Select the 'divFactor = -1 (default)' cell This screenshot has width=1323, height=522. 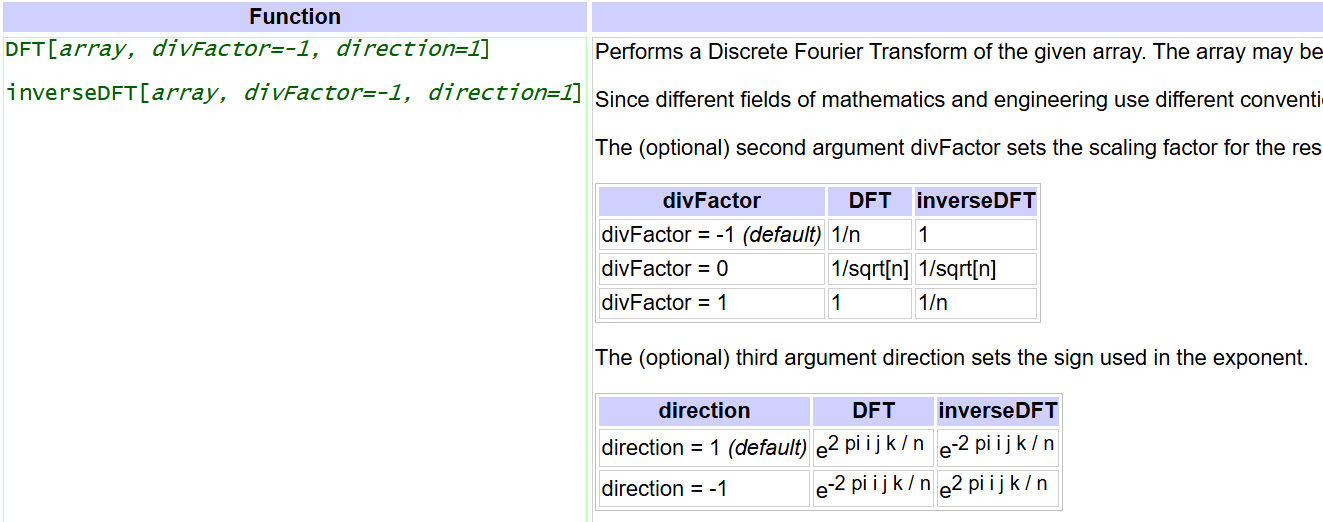[711, 235]
